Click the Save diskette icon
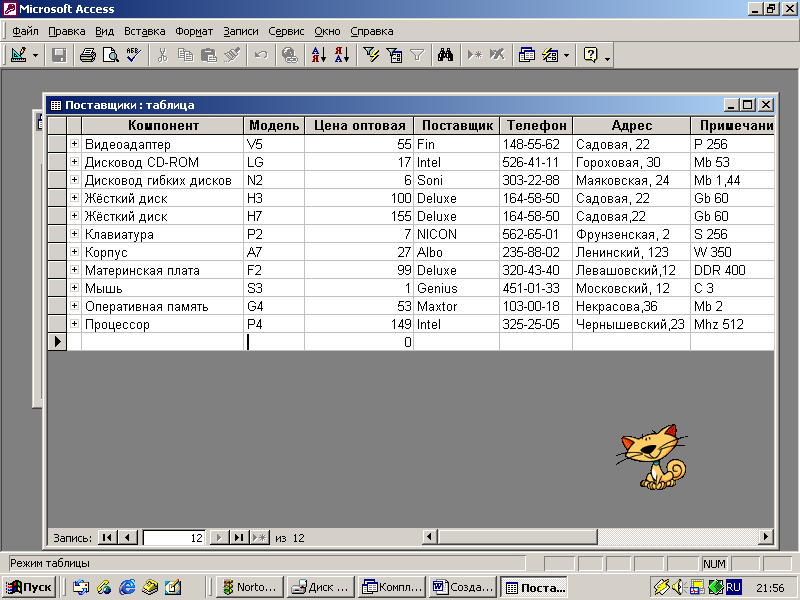This screenshot has width=800, height=600. coord(59,55)
